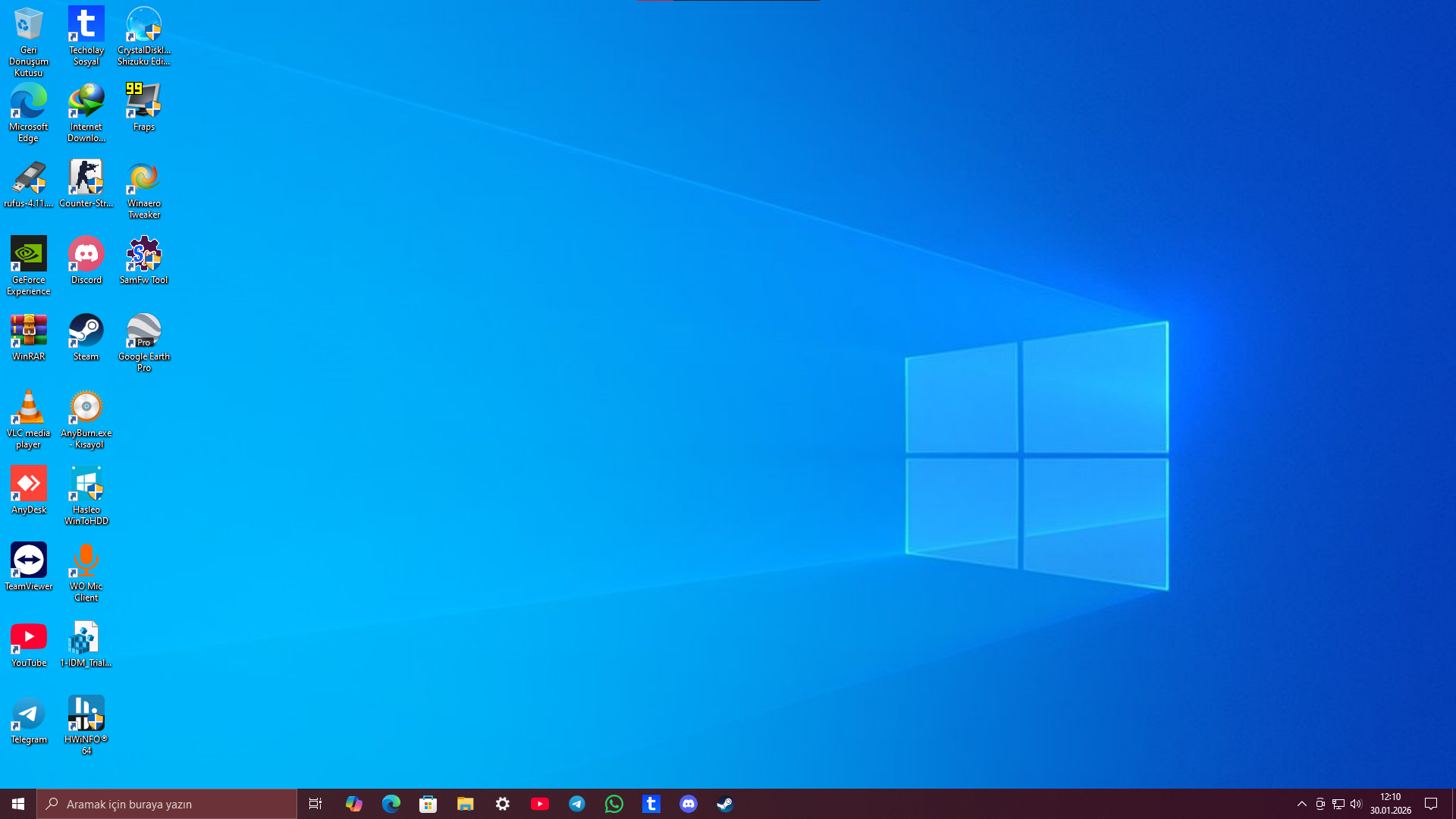Open Task View from the taskbar

[315, 804]
